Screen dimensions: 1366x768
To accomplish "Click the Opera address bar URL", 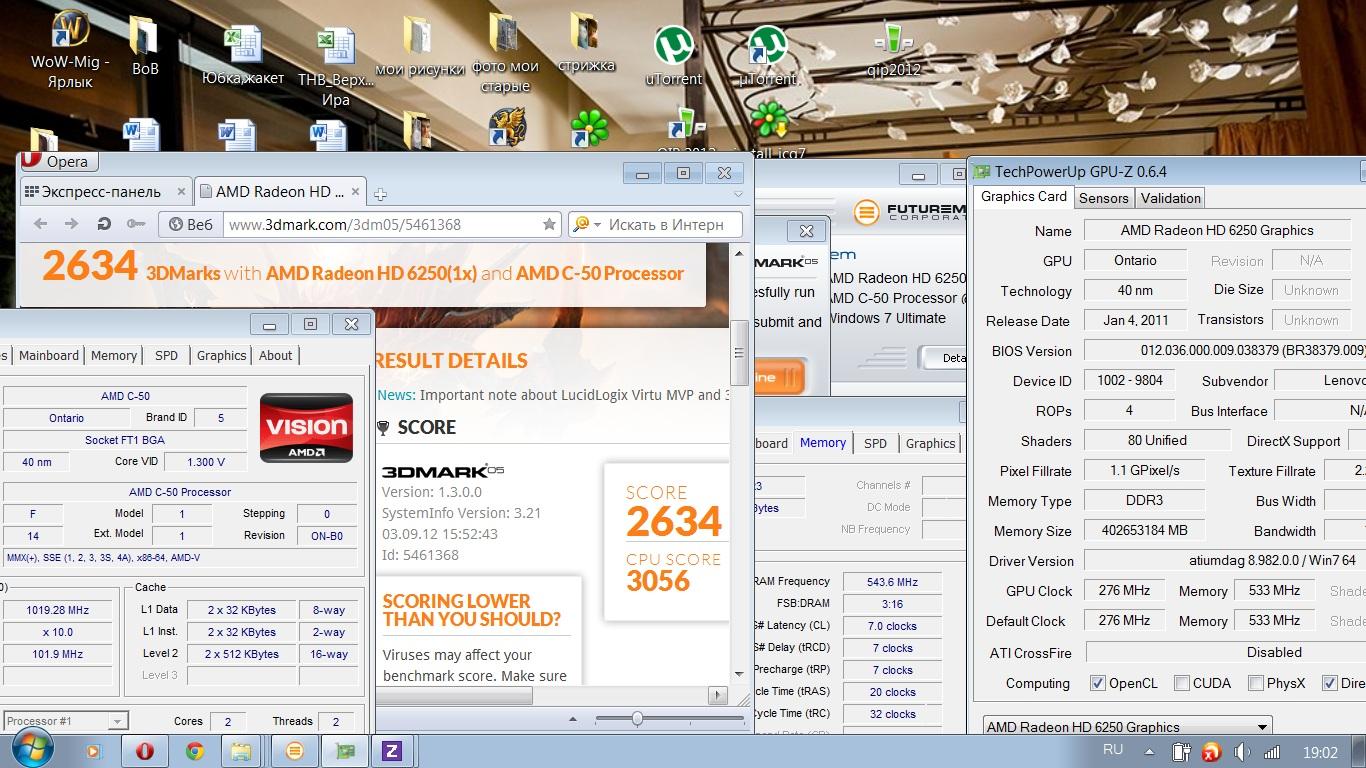I will click(345, 224).
